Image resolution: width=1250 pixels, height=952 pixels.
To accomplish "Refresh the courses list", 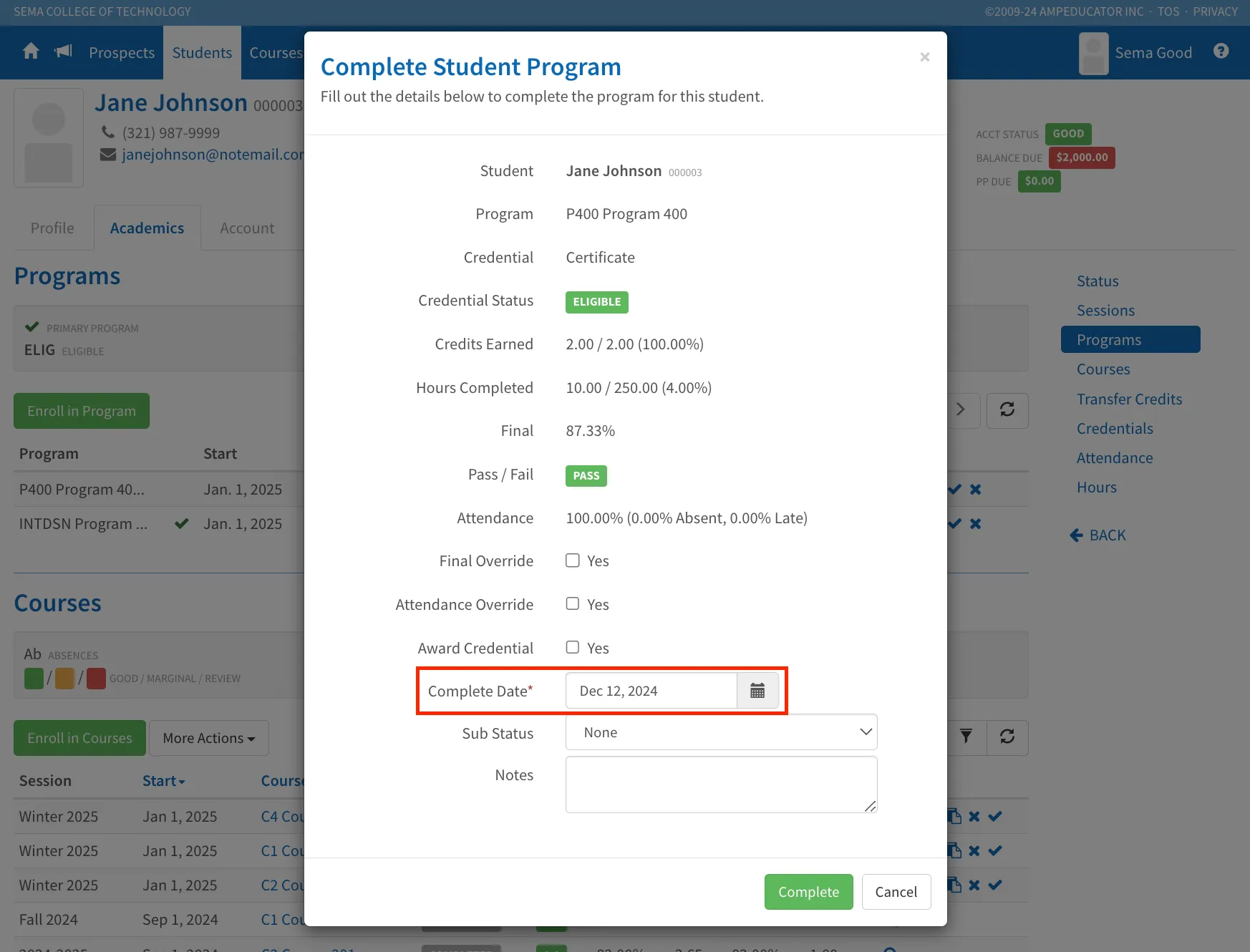I will tap(1007, 737).
